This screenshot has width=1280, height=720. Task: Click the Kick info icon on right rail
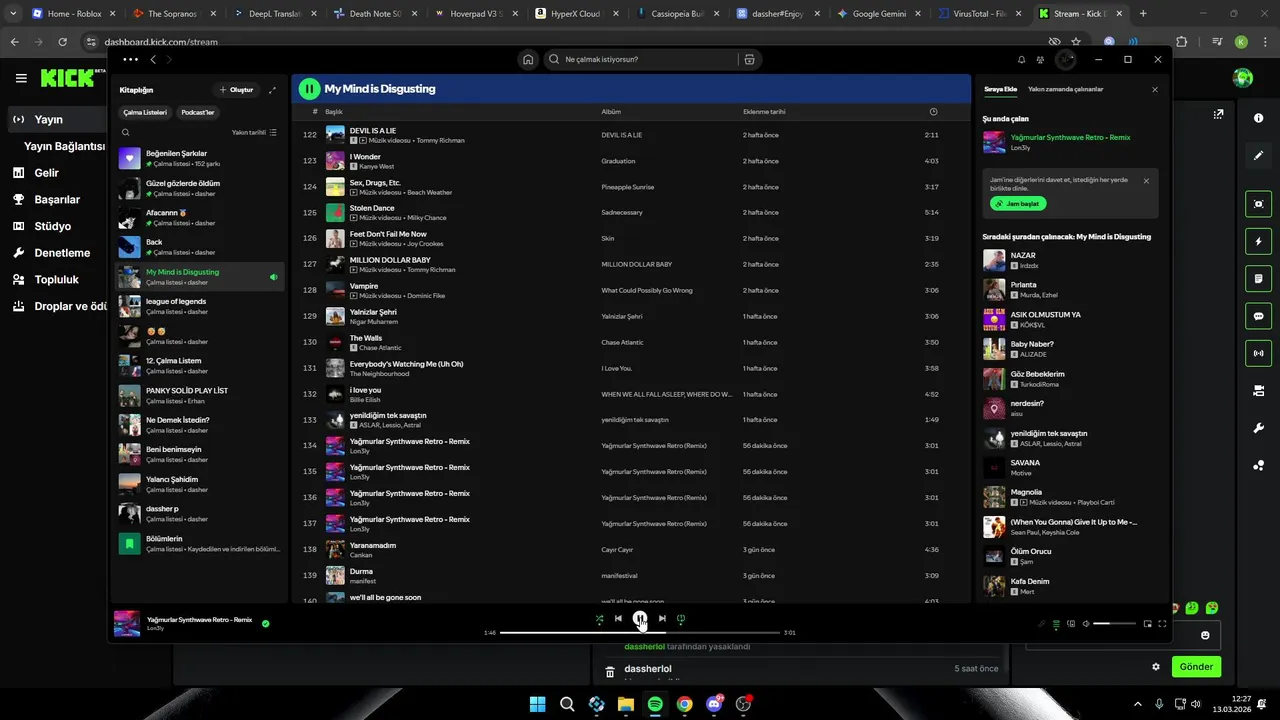click(x=1258, y=118)
